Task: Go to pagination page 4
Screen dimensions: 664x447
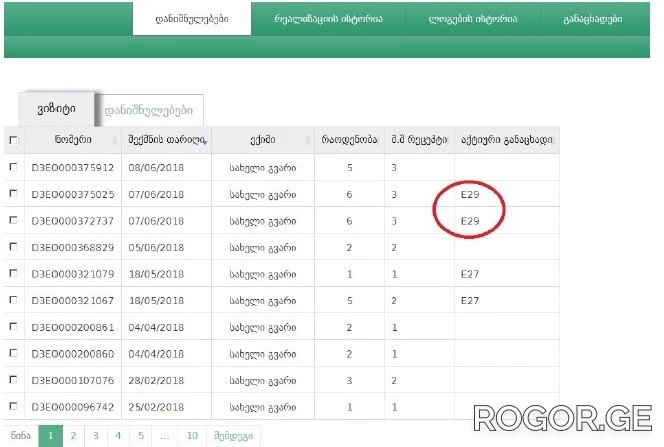Action: [x=118, y=436]
